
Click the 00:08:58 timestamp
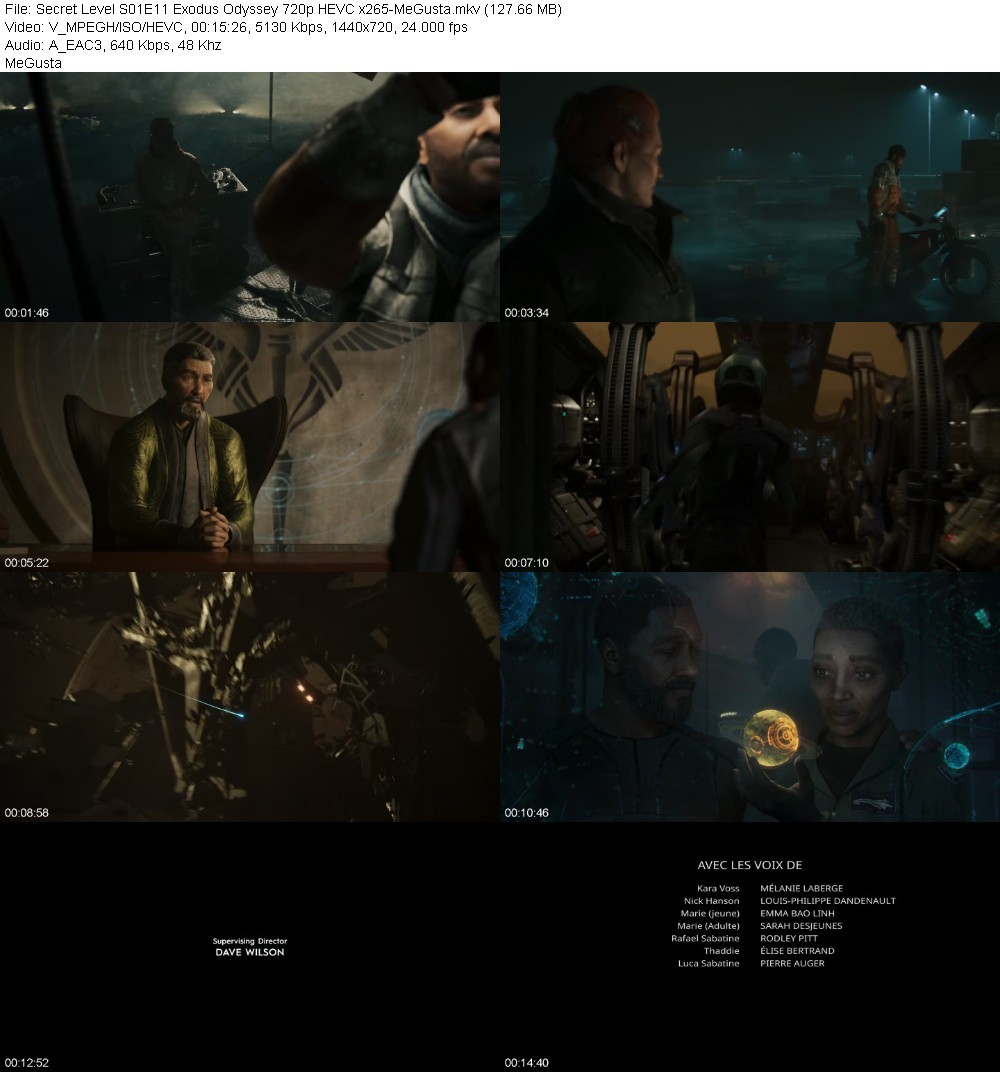pyautogui.click(x=27, y=813)
